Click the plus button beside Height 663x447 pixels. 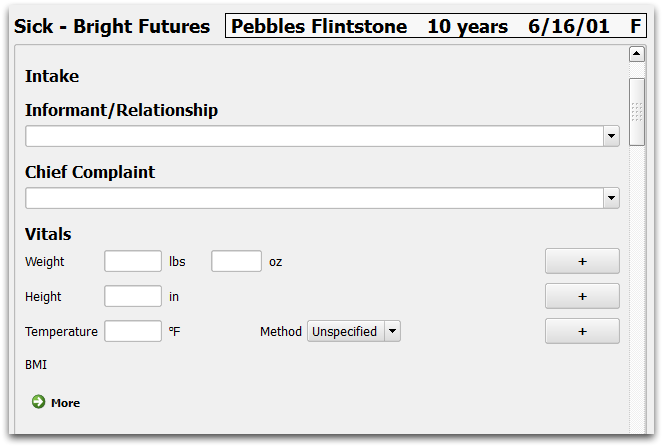(582, 296)
